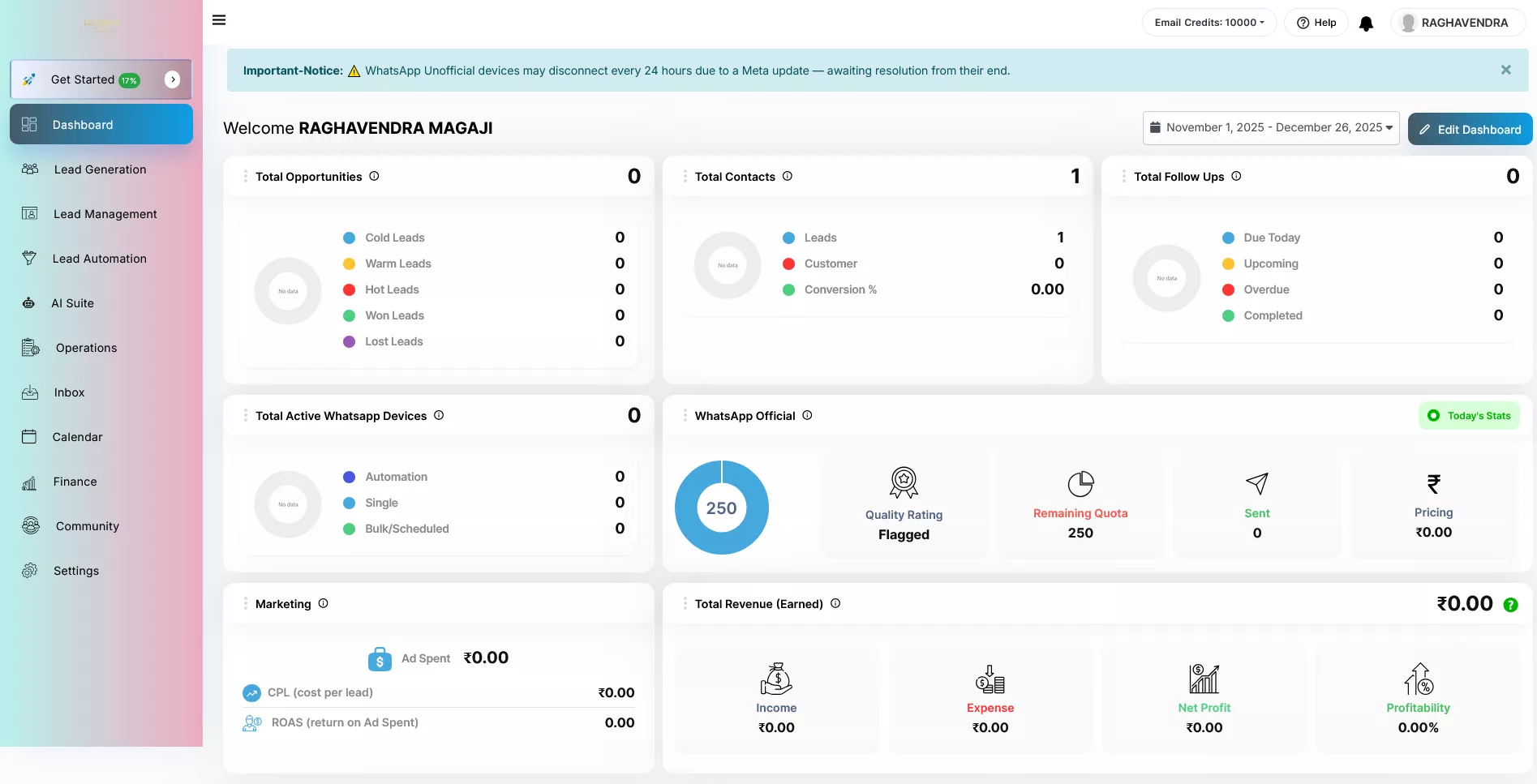1537x784 pixels.
Task: Click the info icon next to Marketing
Action: (x=323, y=603)
